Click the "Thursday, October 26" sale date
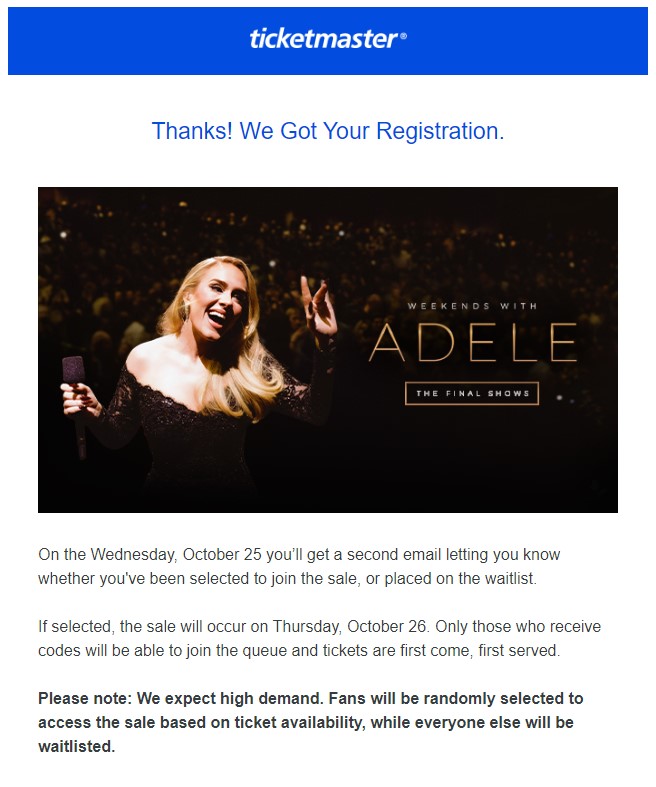Image resolution: width=656 pixels, height=787 pixels. click(x=350, y=627)
